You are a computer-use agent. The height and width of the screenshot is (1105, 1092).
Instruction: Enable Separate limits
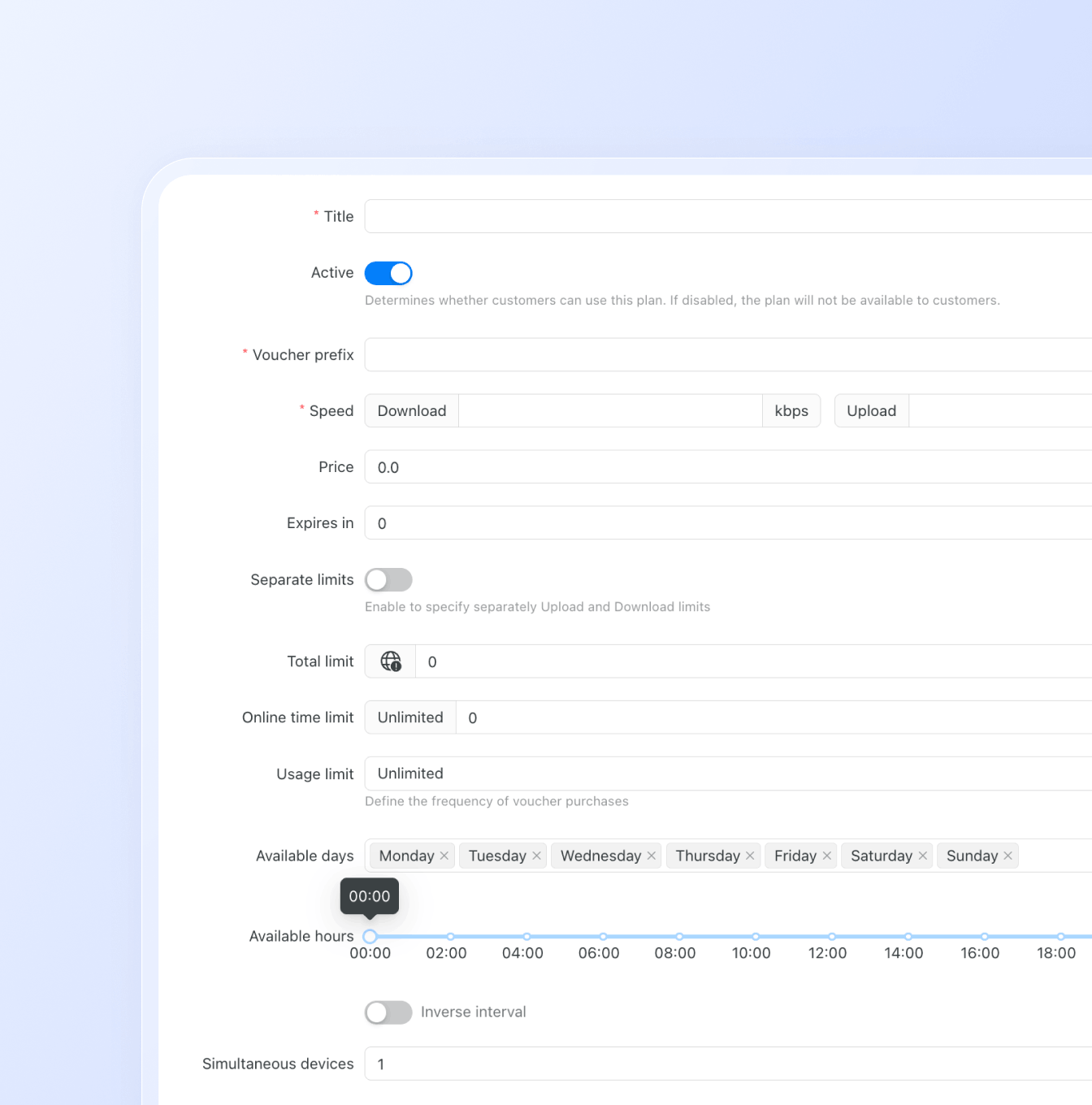[x=388, y=579]
